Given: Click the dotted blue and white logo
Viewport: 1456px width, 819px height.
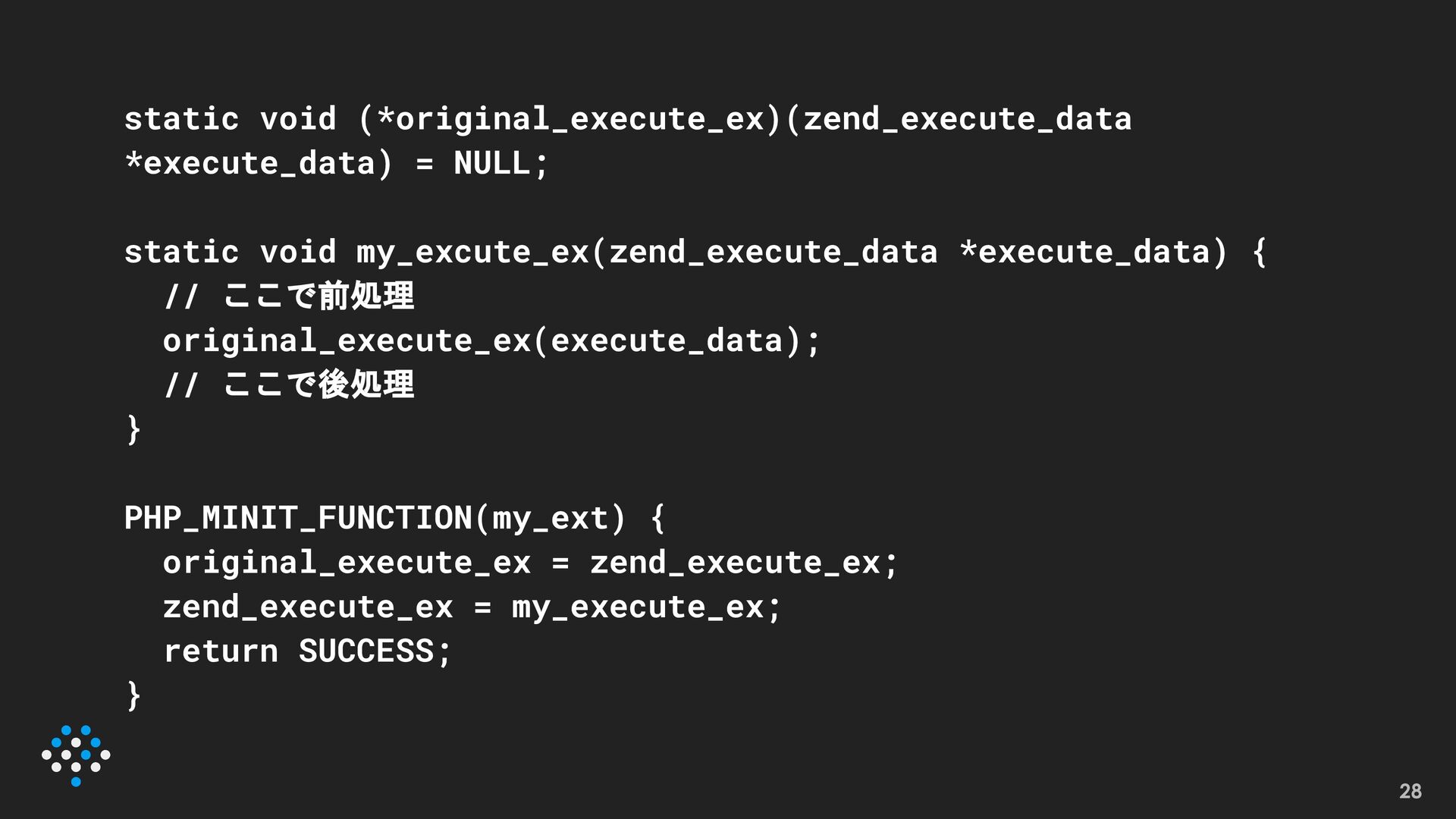Looking at the screenshot, I should [76, 755].
